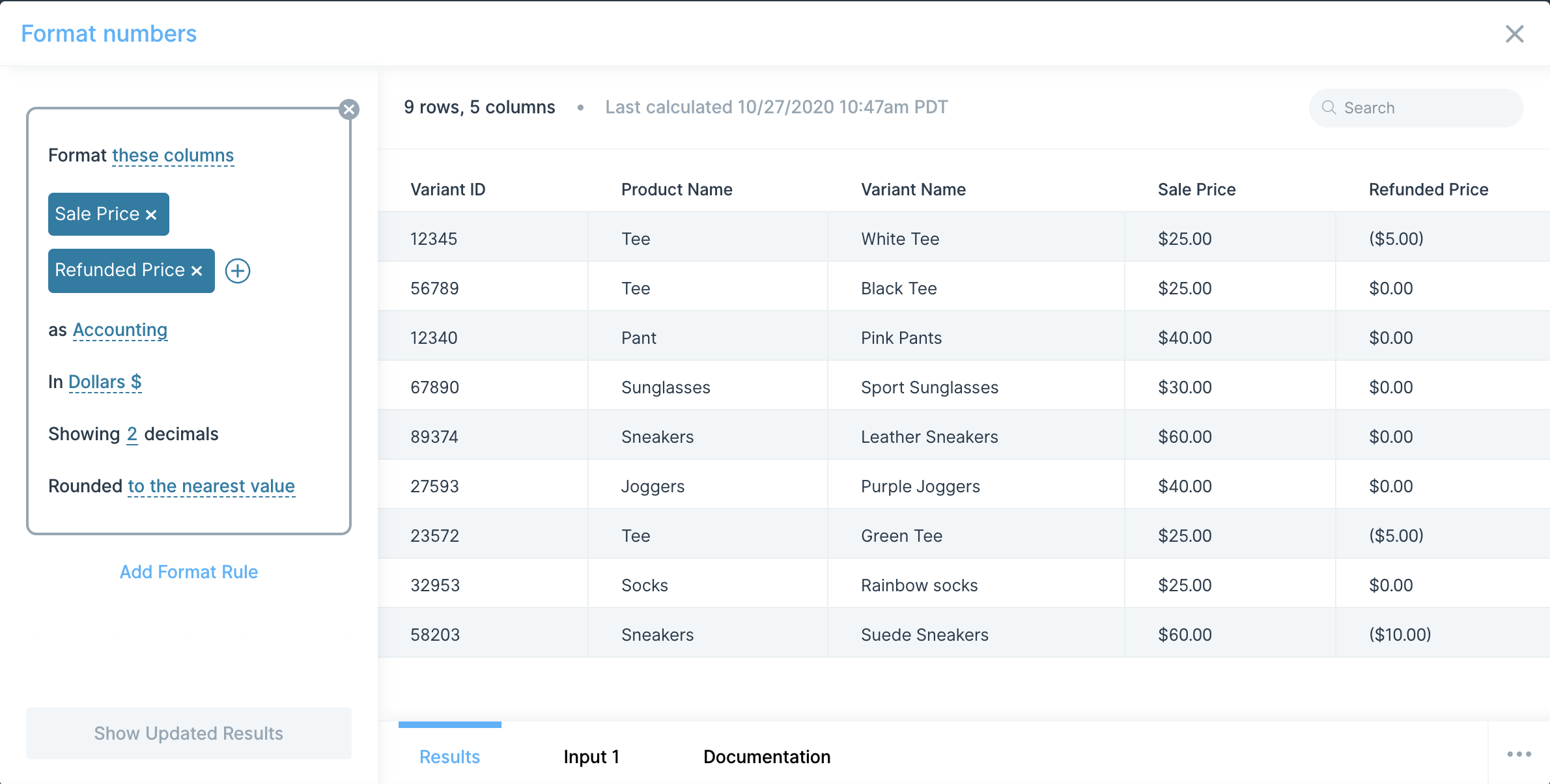This screenshot has width=1550, height=784.
Task: Open the three-dot more options menu
Action: click(1519, 754)
